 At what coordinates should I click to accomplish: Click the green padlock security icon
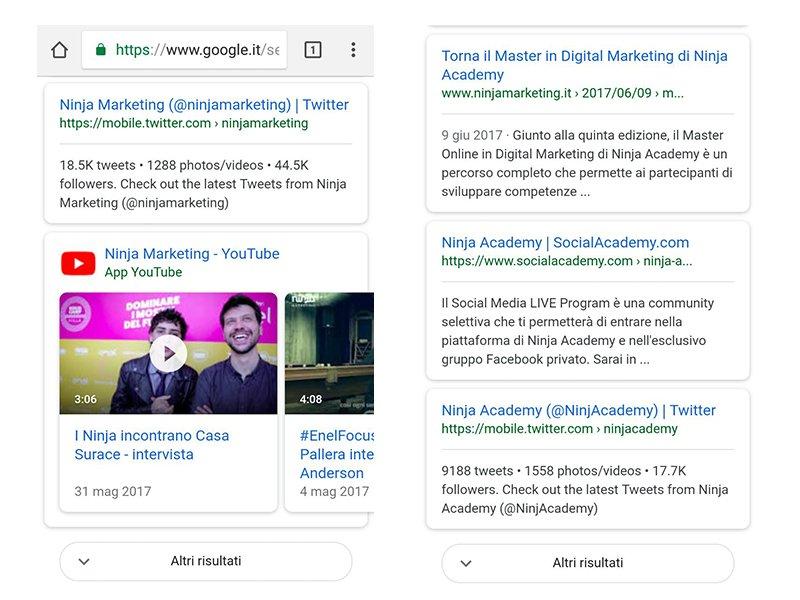pyautogui.click(x=100, y=50)
